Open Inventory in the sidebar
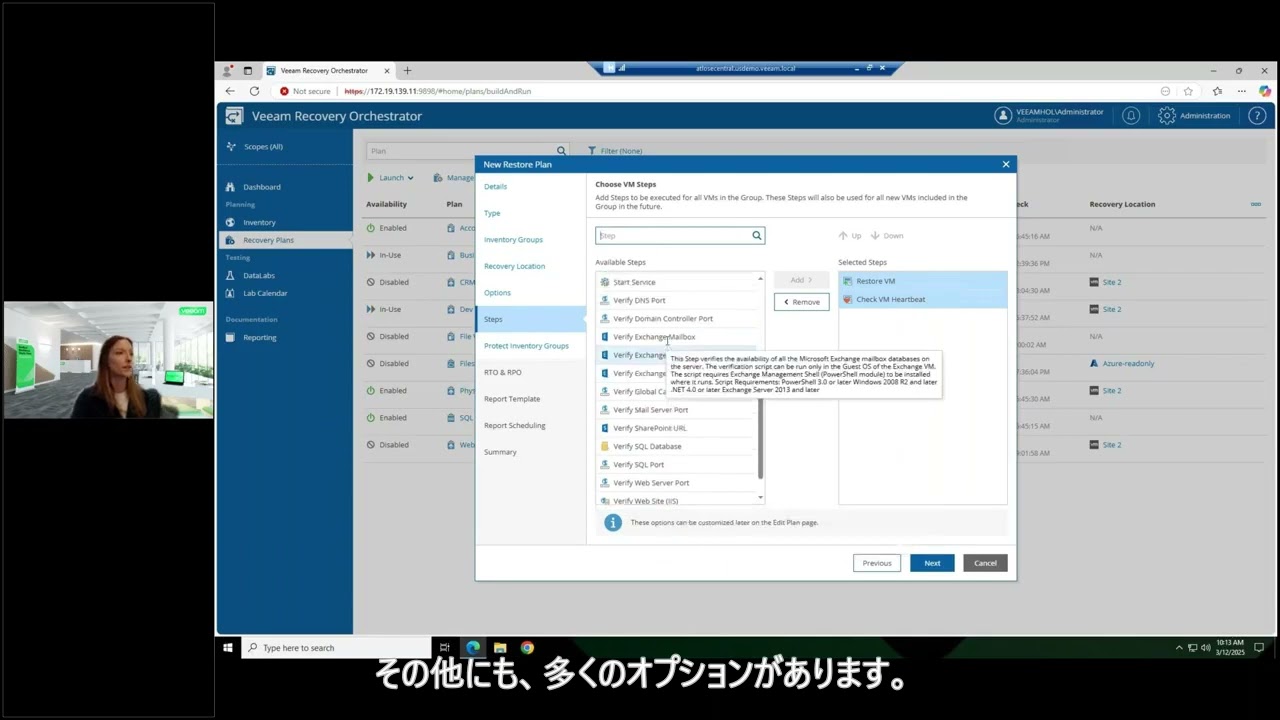The image size is (1280, 720). pyautogui.click(x=259, y=222)
